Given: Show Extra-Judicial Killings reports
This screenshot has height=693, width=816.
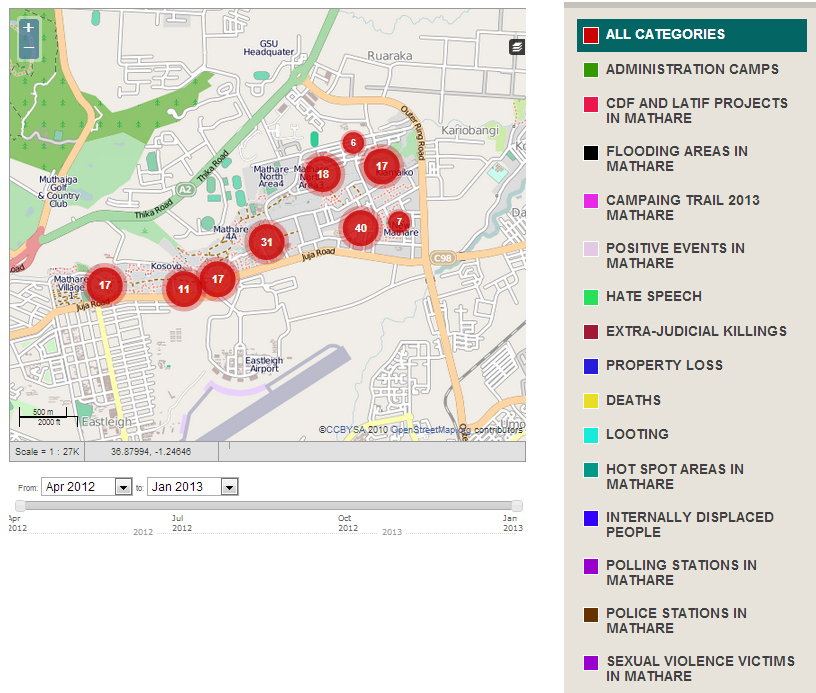Looking at the screenshot, I should (696, 331).
